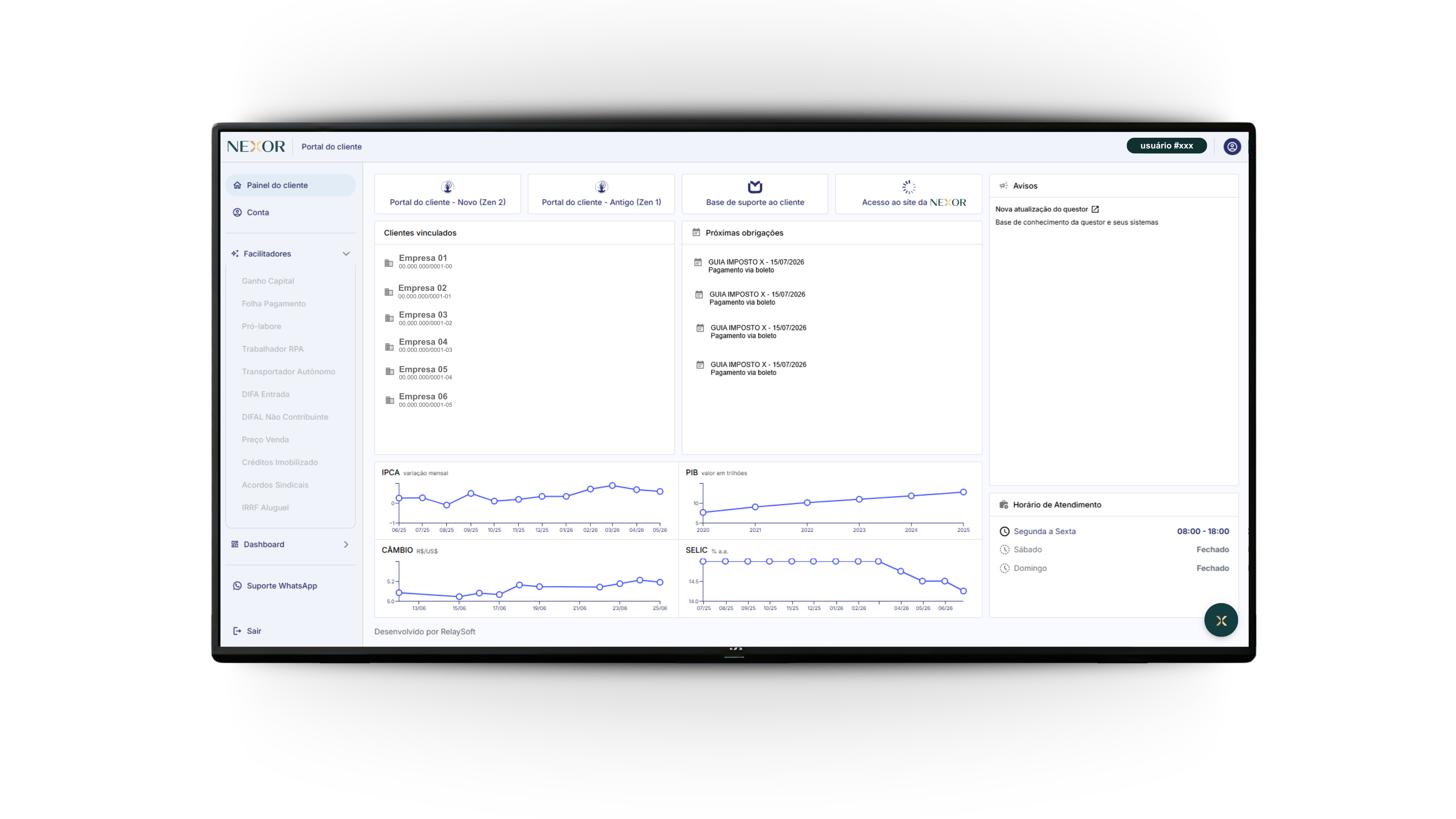The width and height of the screenshot is (1456, 819).
Task: Collapse the Facilitadores section chevron
Action: click(x=346, y=254)
